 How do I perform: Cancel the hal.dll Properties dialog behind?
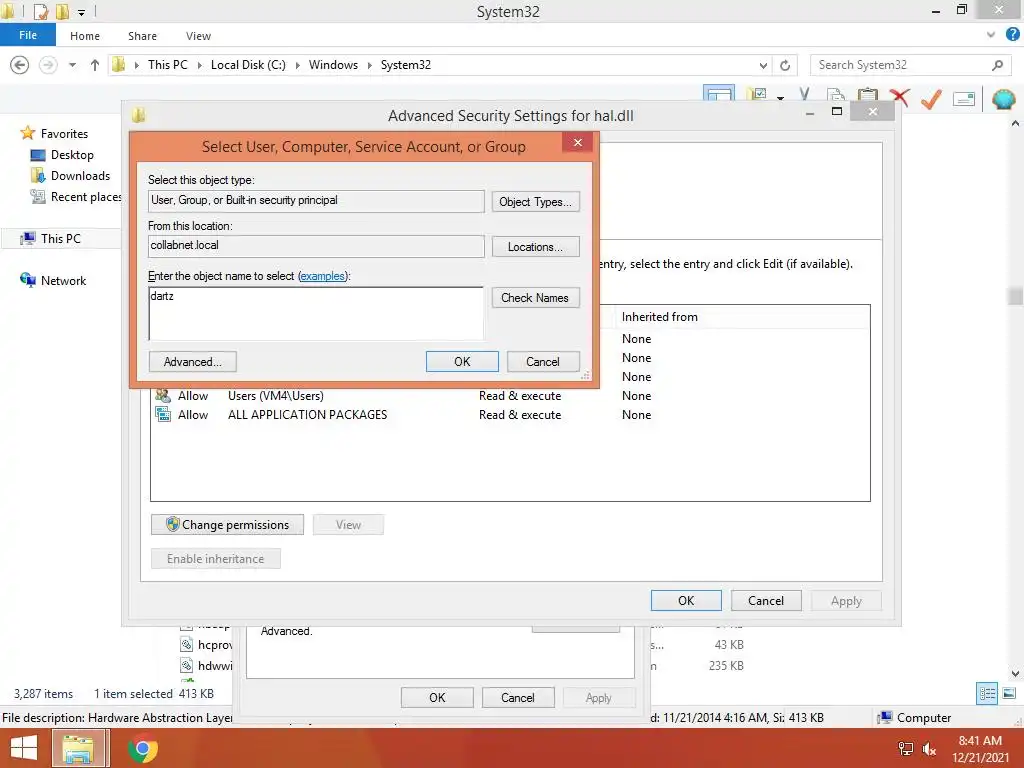click(519, 697)
